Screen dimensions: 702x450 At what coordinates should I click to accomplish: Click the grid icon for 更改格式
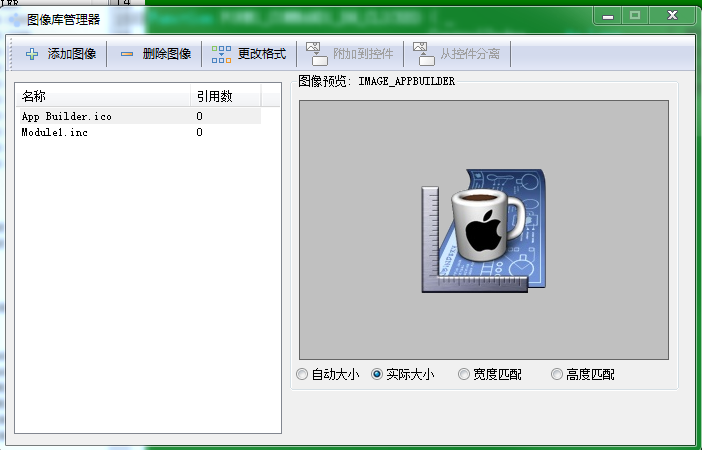click(x=221, y=54)
